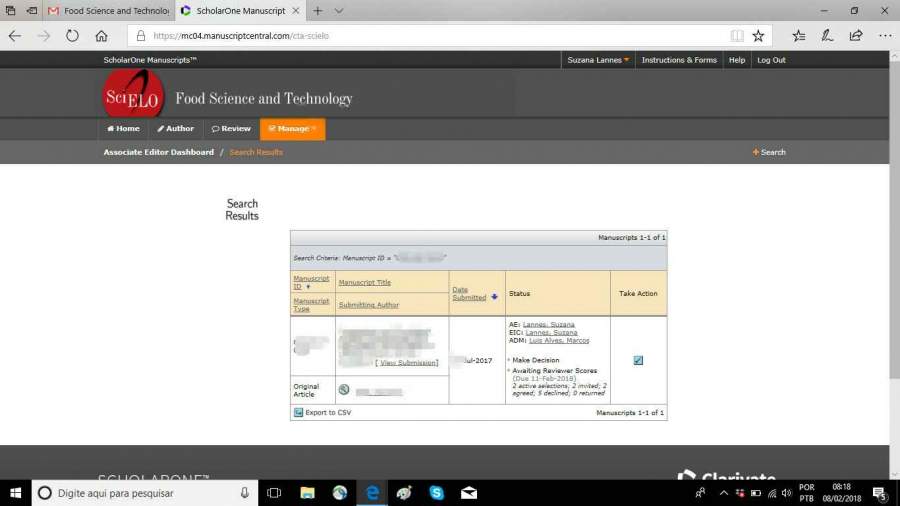Sort by Manuscript Title column header
This screenshot has width=900, height=506.
365,283
